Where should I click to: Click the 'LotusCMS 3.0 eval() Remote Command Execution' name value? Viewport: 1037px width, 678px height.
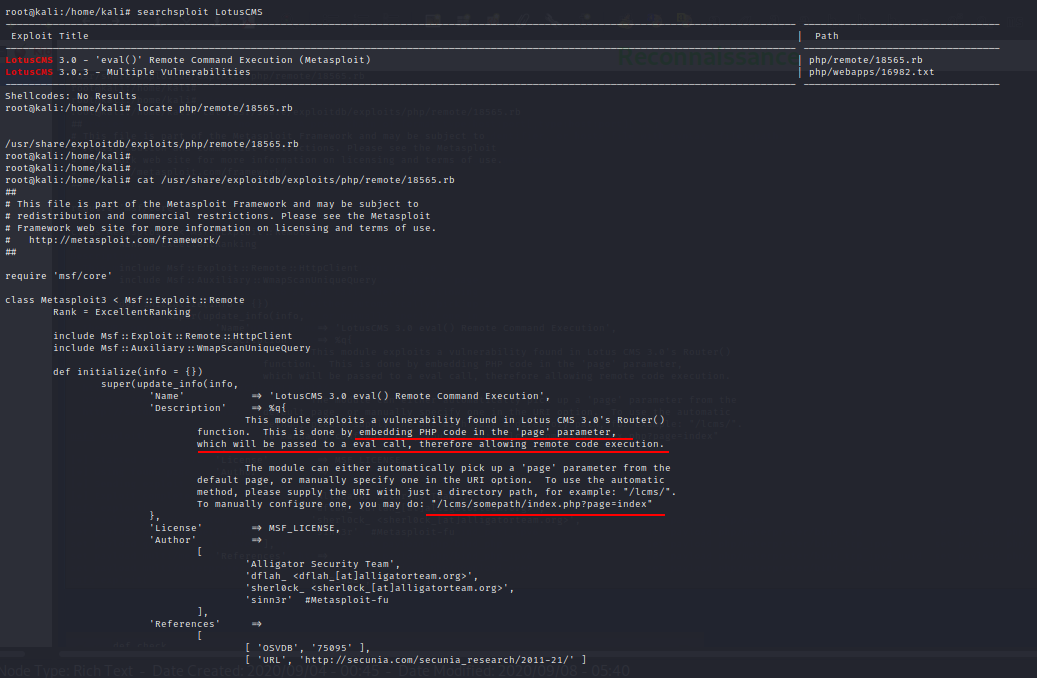409,396
